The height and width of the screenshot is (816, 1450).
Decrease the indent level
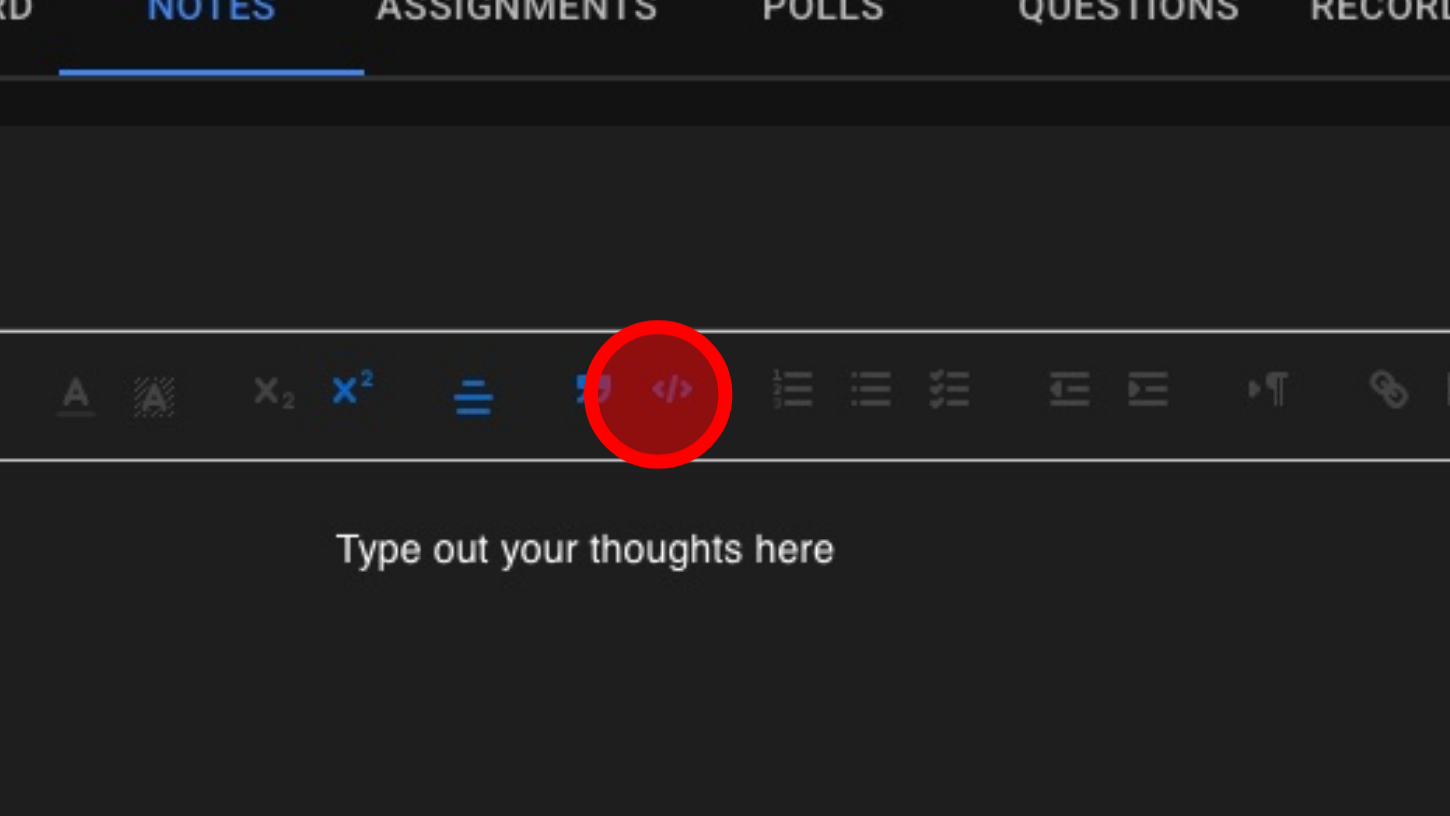coord(1069,389)
